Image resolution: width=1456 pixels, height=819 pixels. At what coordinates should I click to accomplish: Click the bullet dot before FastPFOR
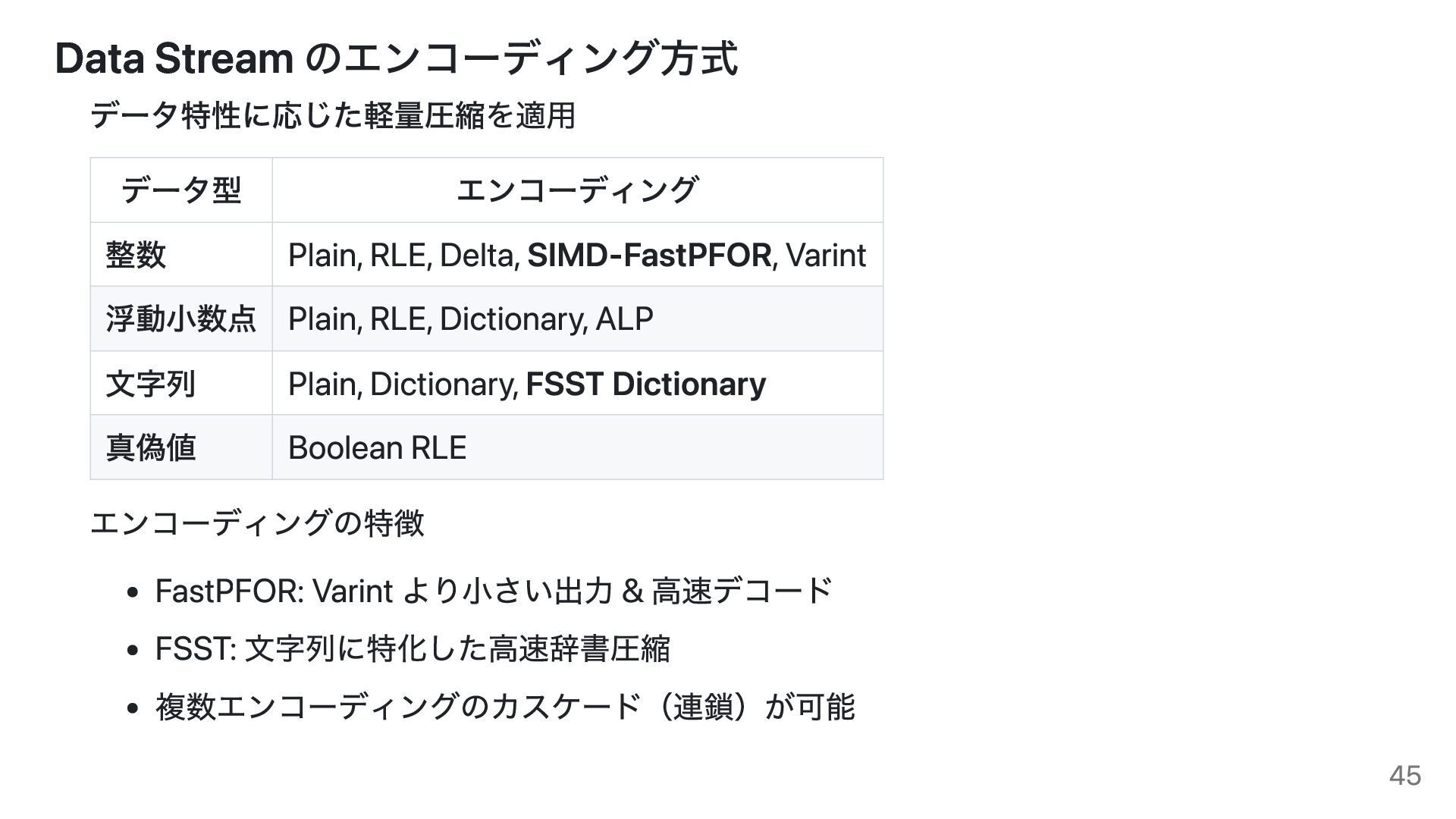133,592
